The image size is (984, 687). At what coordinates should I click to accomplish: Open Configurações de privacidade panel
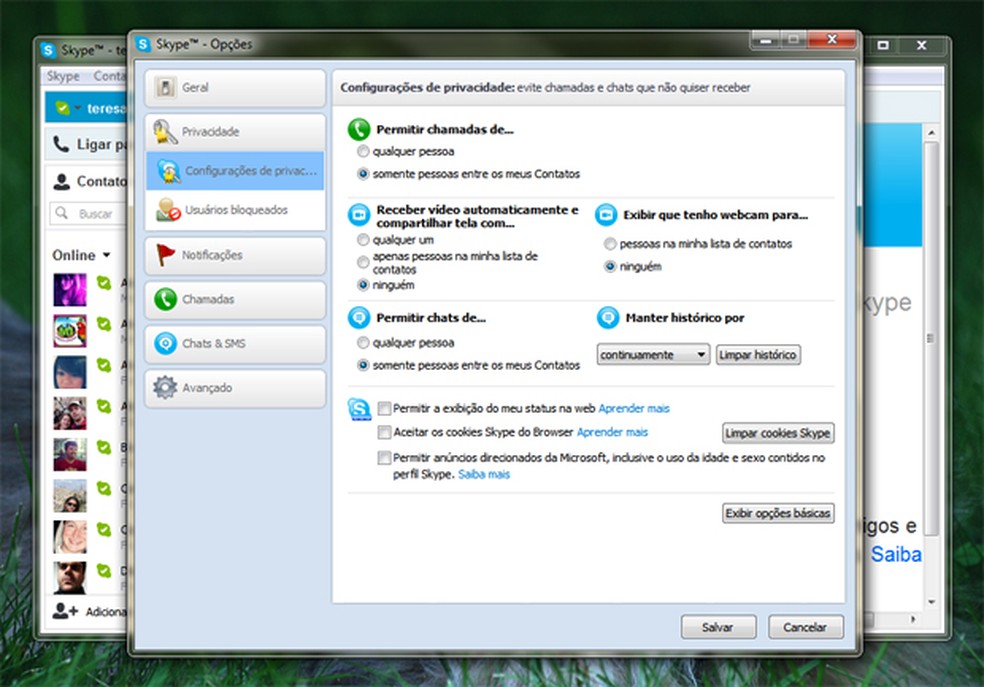click(x=234, y=170)
